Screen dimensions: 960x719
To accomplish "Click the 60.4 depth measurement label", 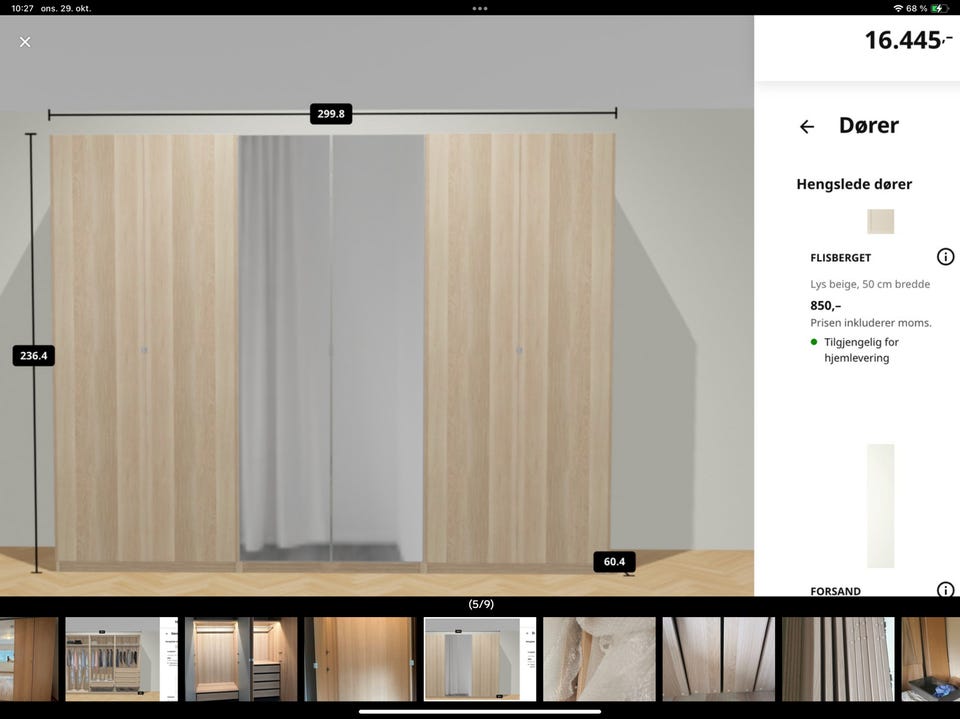I will 614,562.
